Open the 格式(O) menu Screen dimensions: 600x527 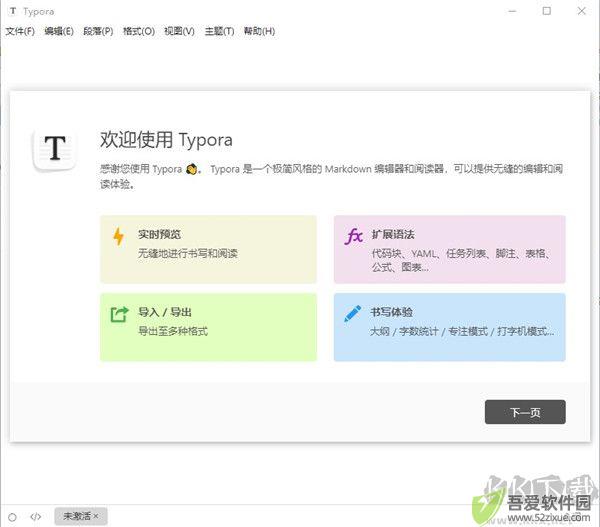[x=139, y=31]
